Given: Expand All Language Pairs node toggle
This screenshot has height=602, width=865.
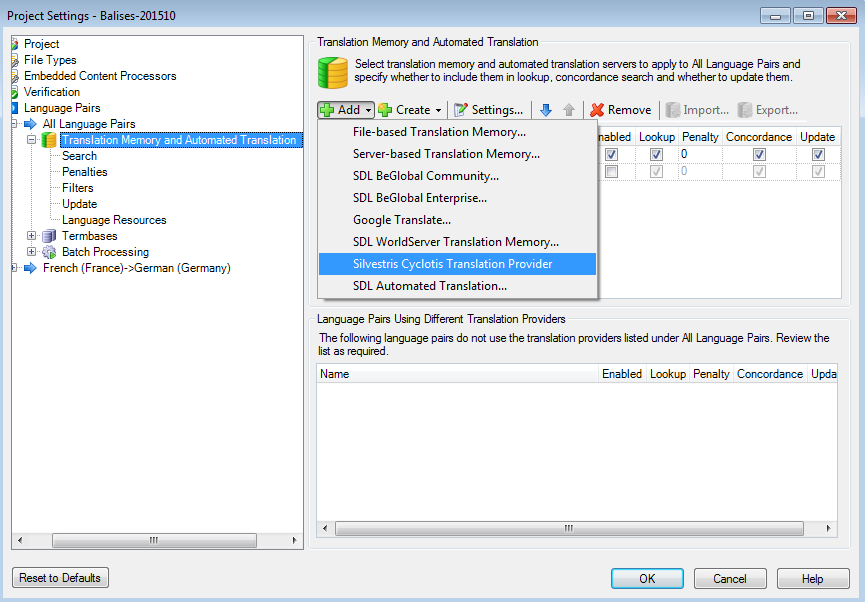Looking at the screenshot, I should (x=14, y=124).
